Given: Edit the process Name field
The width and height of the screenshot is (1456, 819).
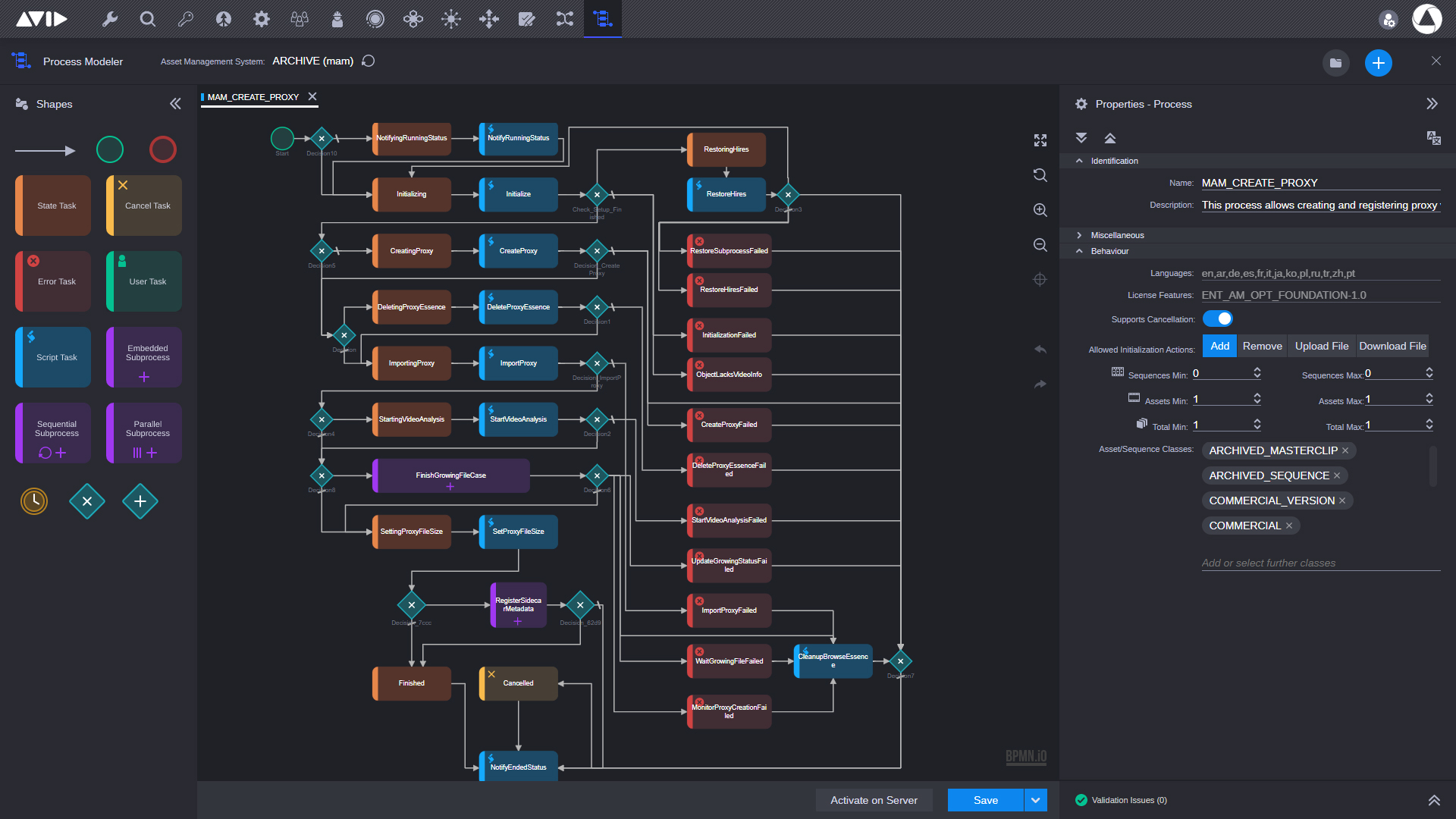Looking at the screenshot, I should pos(1321,183).
